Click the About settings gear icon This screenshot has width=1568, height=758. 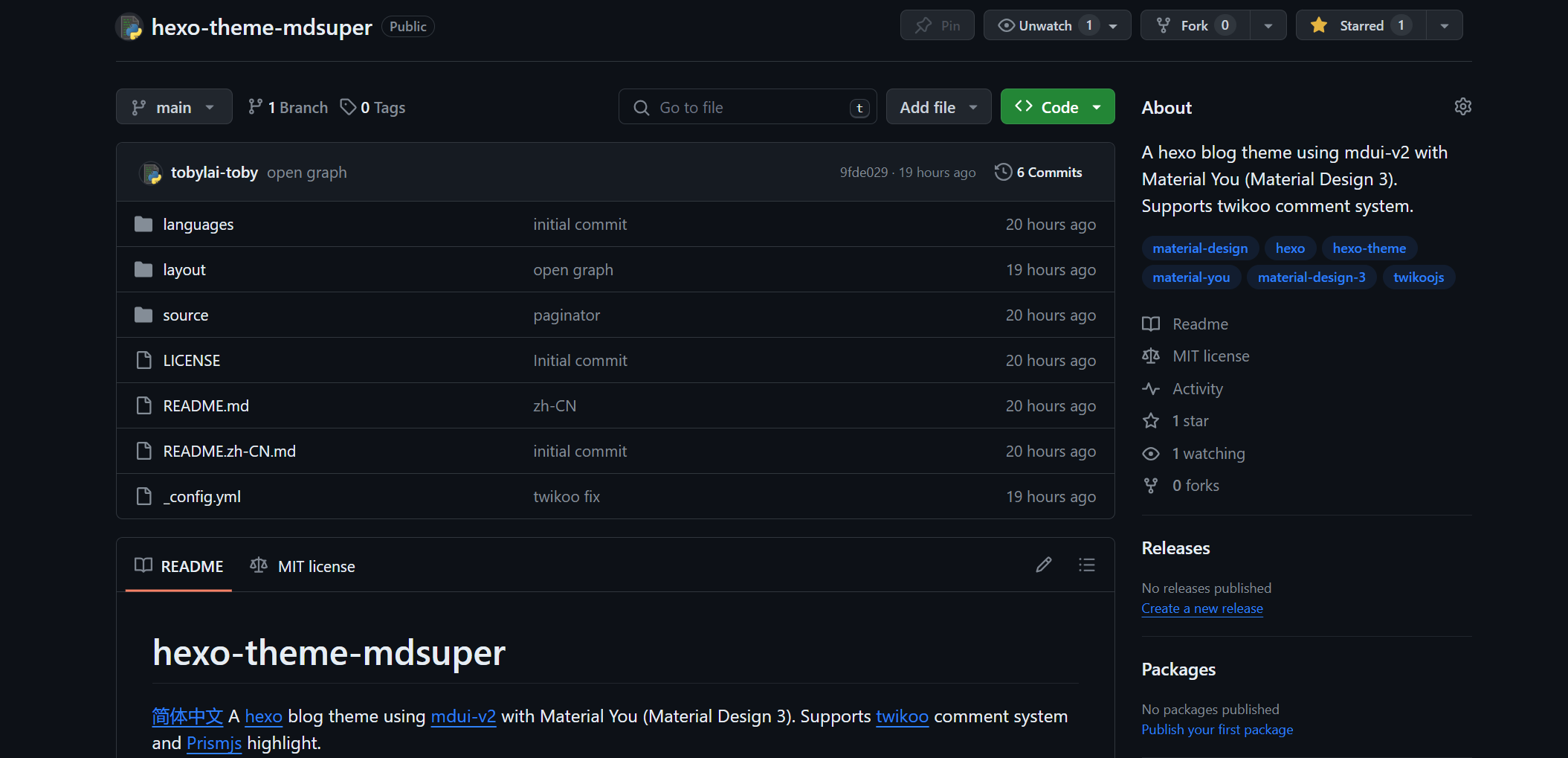coord(1462,107)
